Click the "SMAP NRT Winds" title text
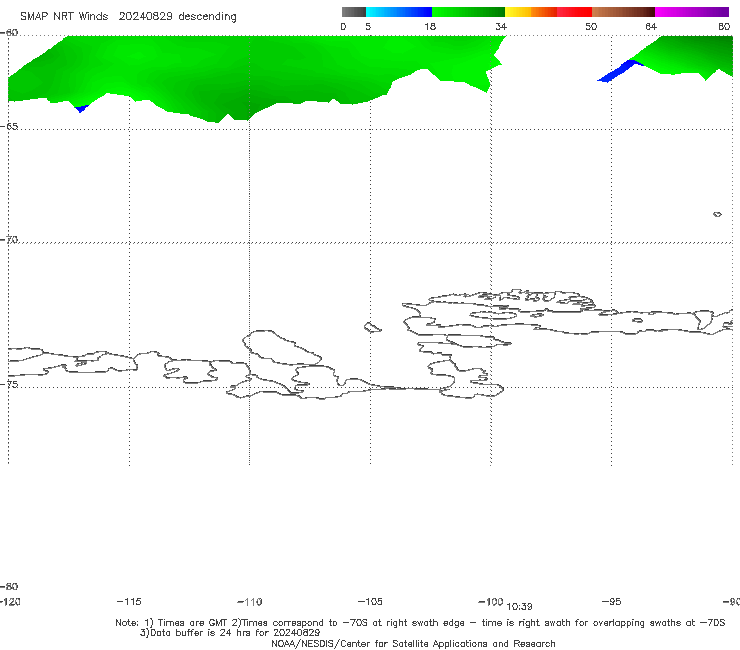The height and width of the screenshot is (650, 740). pyautogui.click(x=64, y=16)
